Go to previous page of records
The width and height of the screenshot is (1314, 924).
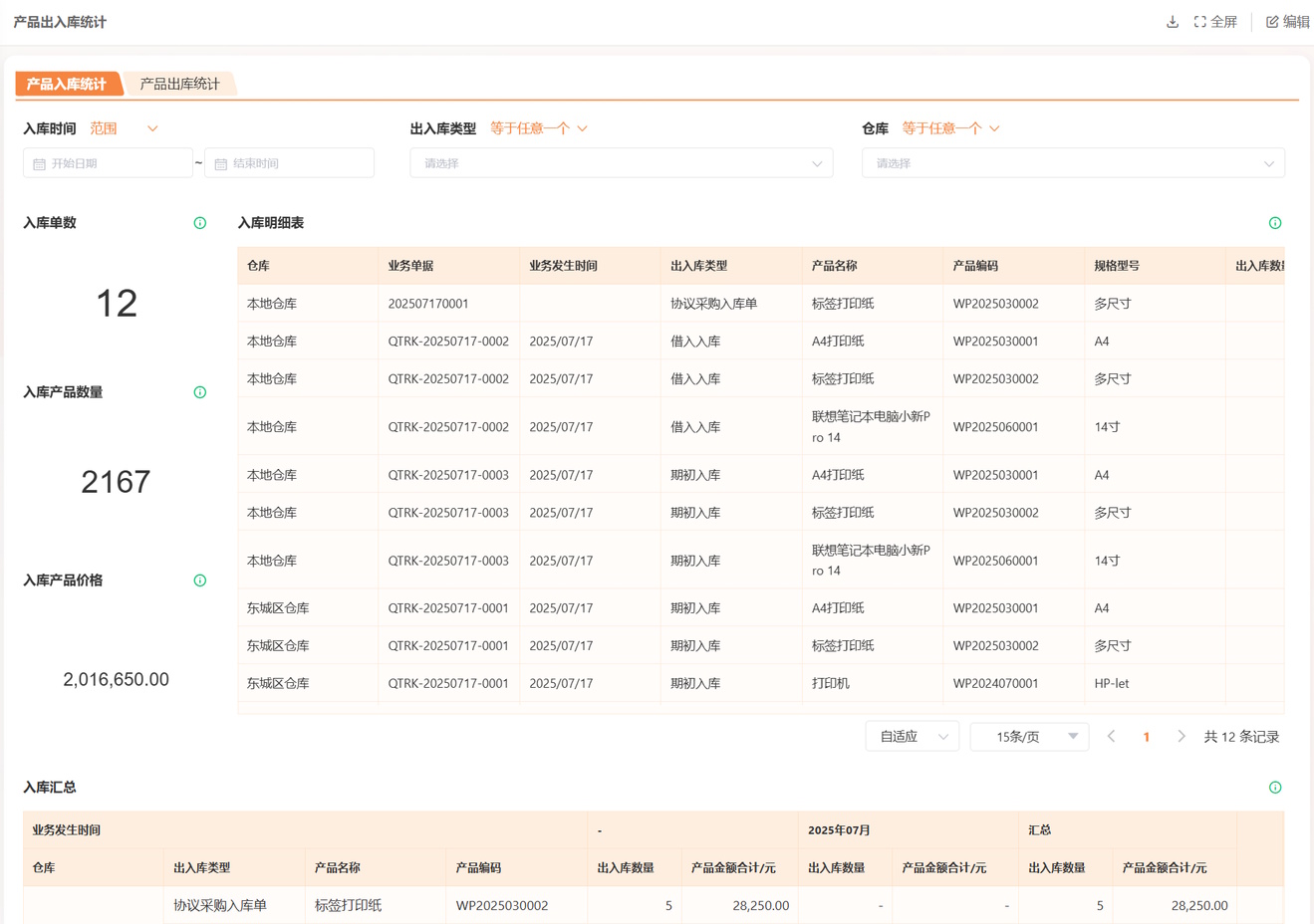point(1112,737)
